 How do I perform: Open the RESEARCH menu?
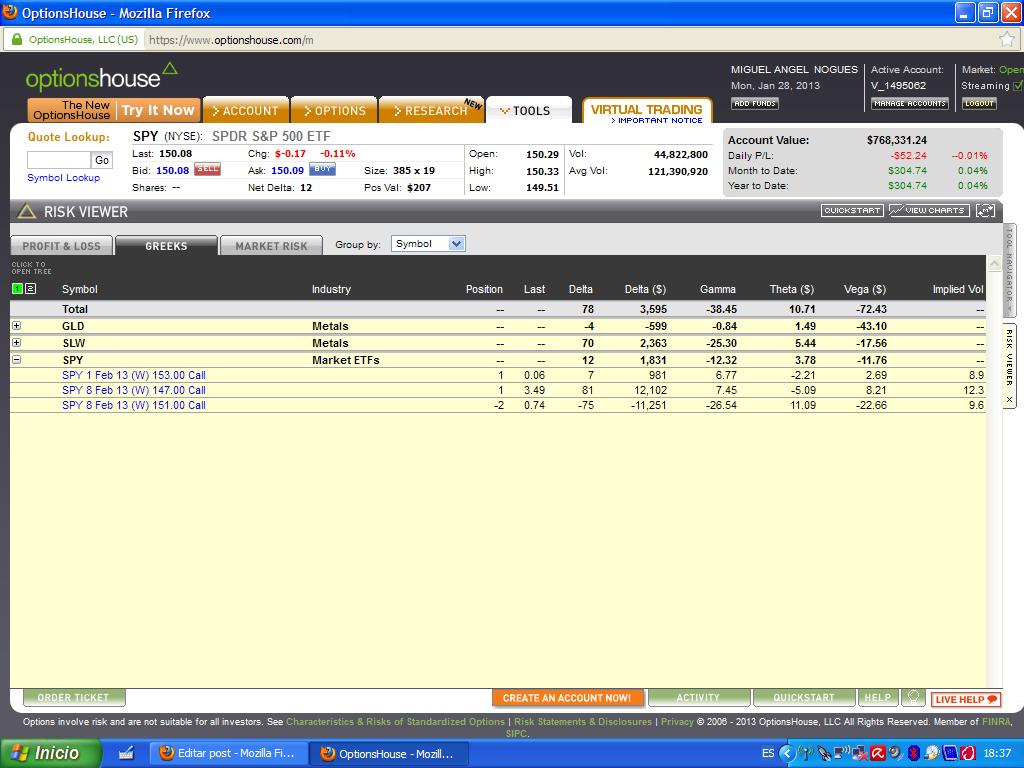tap(431, 110)
